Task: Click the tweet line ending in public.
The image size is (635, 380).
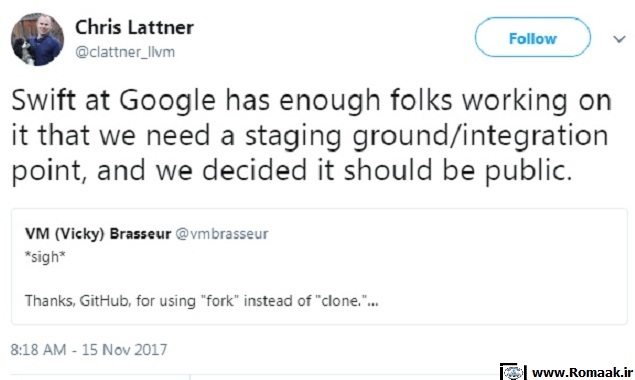Action: click(x=292, y=171)
